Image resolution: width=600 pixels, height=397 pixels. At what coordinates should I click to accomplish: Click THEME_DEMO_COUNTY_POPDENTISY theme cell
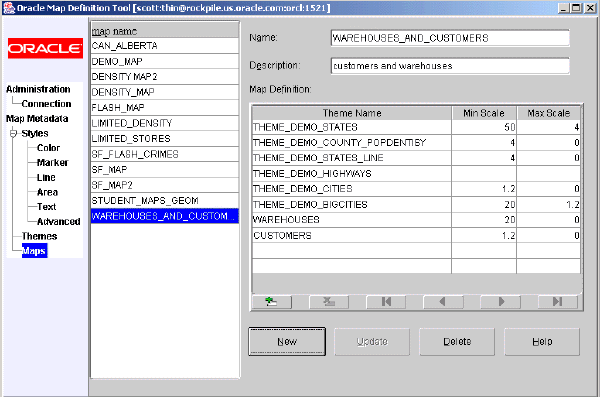352,142
